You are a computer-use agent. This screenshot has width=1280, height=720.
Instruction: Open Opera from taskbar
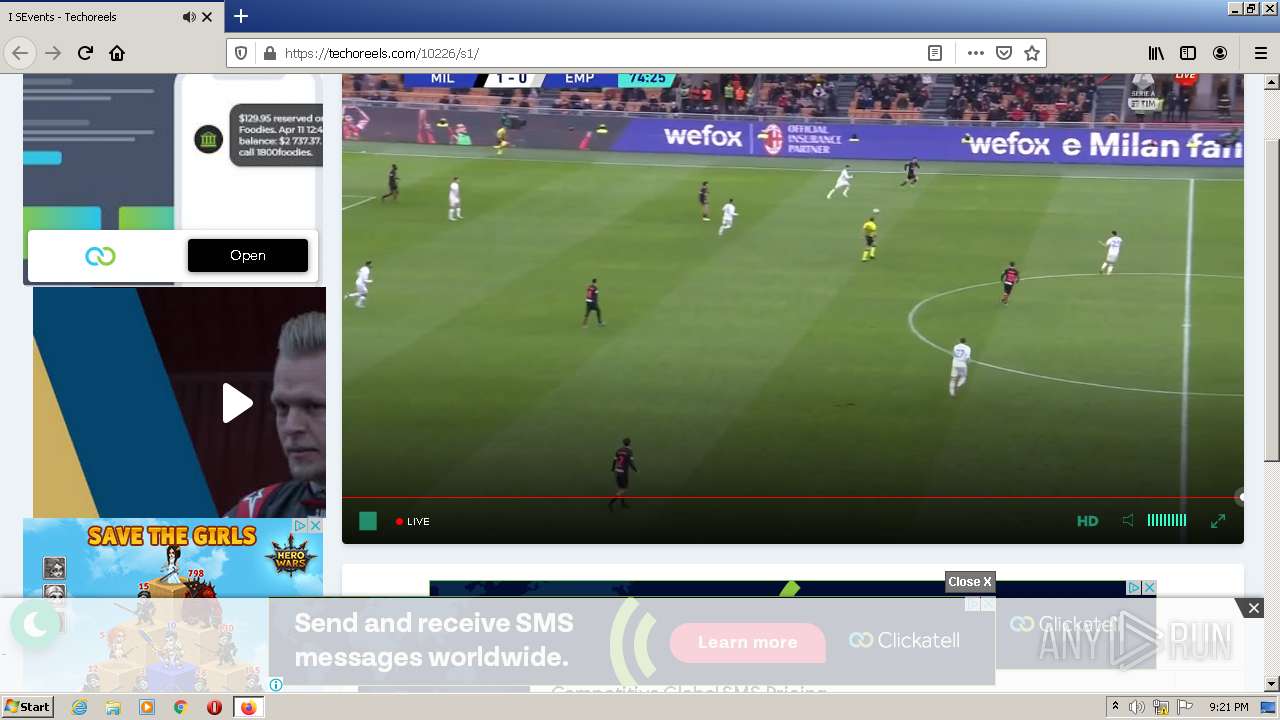214,707
